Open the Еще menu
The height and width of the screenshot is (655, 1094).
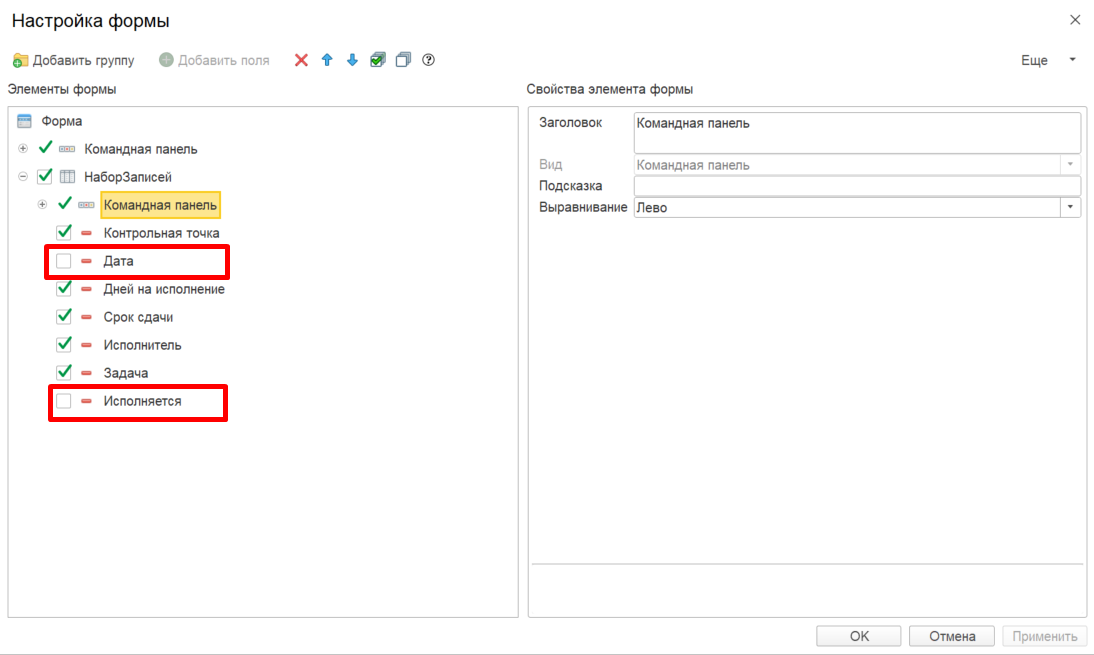(1048, 61)
